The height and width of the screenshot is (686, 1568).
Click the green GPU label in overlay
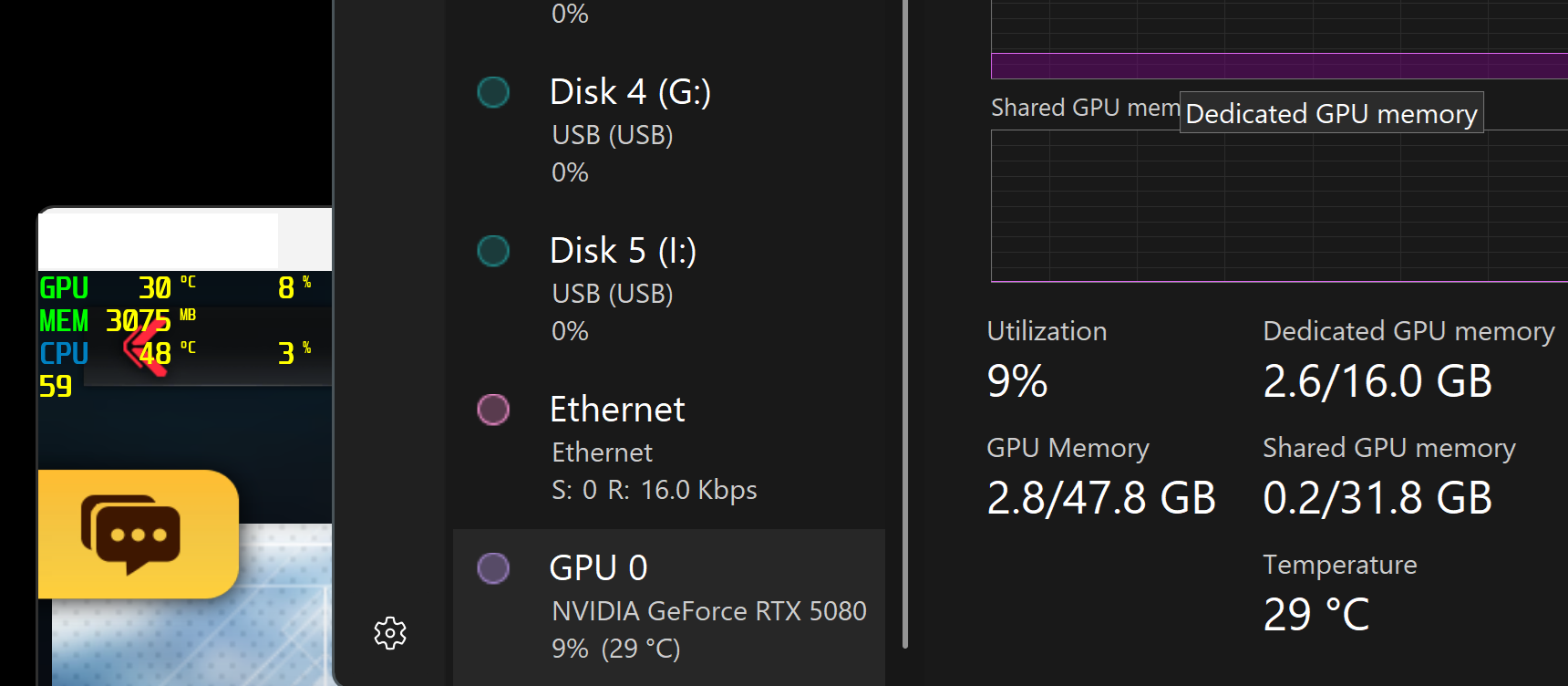tap(64, 288)
